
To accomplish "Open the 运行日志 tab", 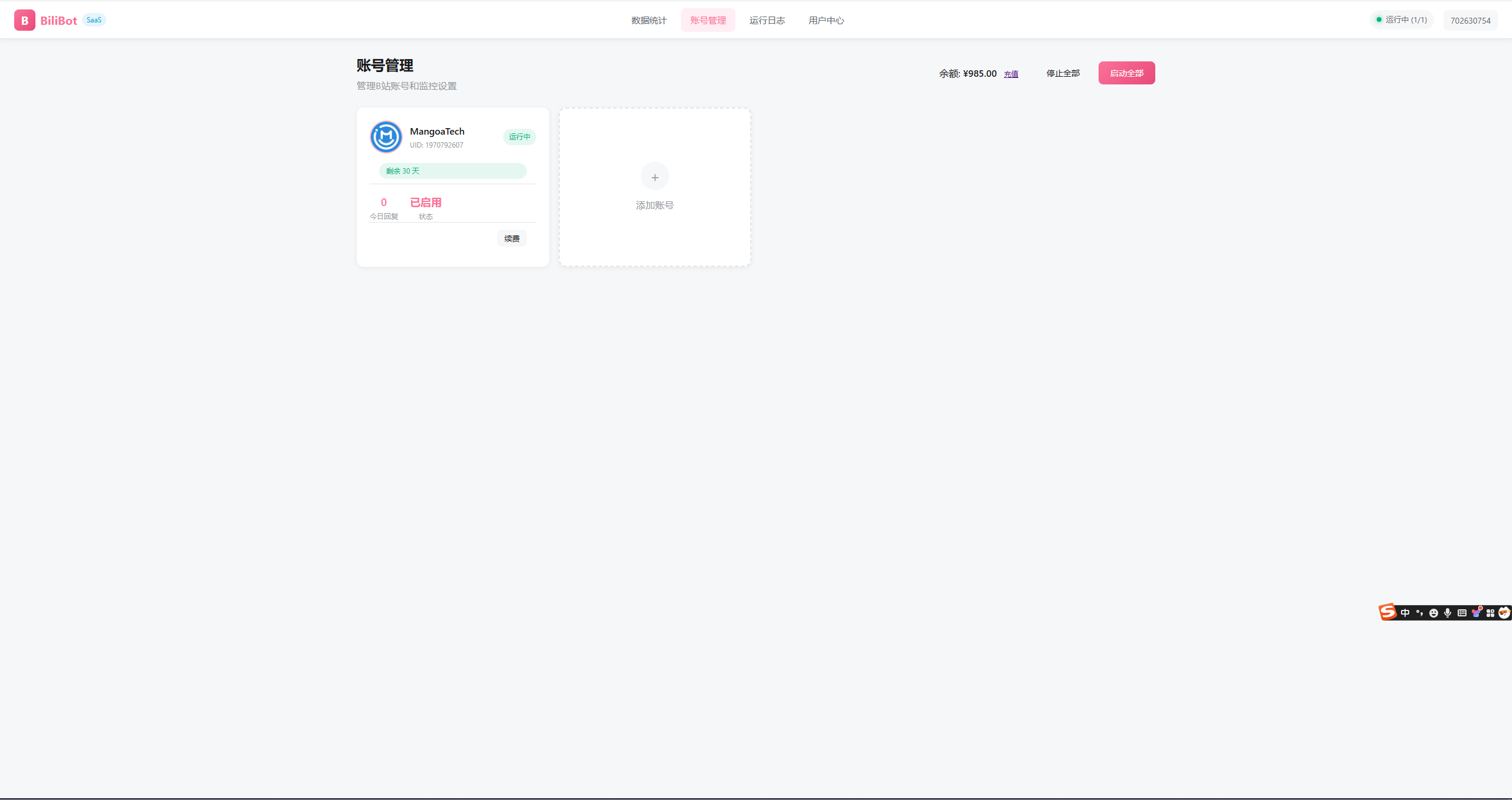I will (767, 19).
